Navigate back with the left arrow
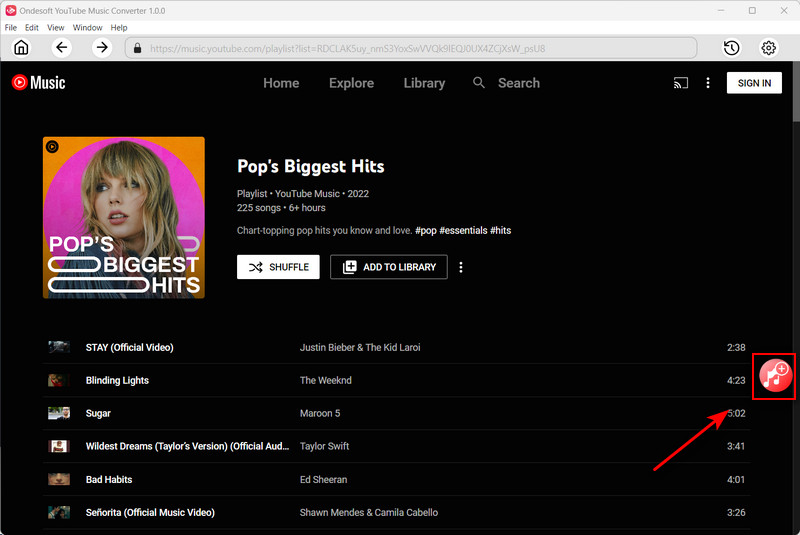Screen dimensions: 800x535 (62, 48)
